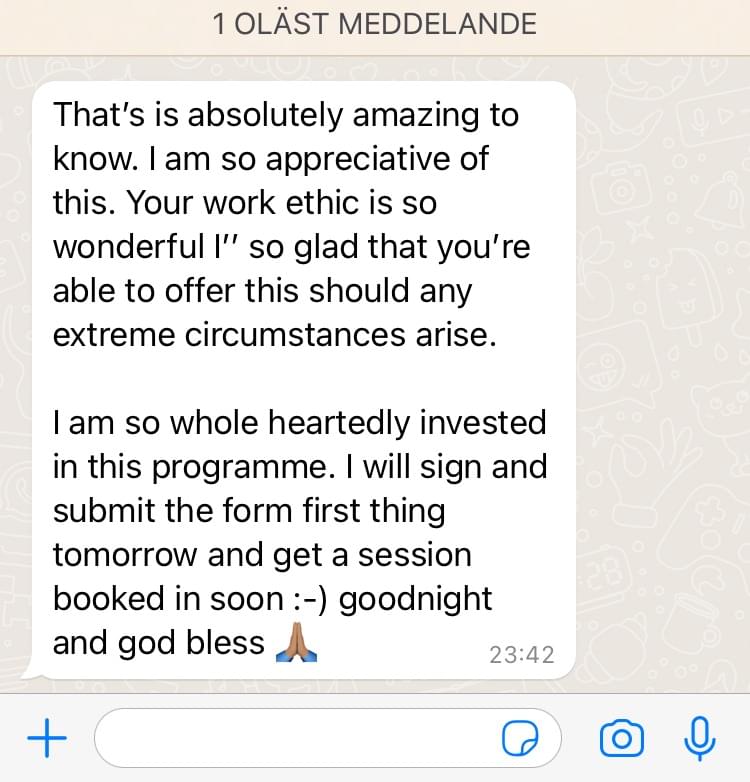Tap the microphone voice message icon
Screen dimensions: 750x782
pyautogui.click(x=699, y=739)
